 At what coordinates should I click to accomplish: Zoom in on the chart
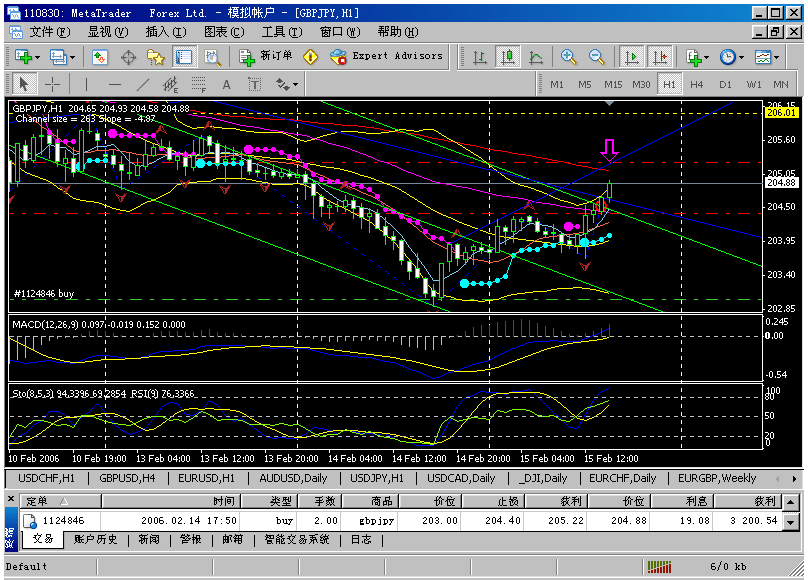pyautogui.click(x=569, y=57)
